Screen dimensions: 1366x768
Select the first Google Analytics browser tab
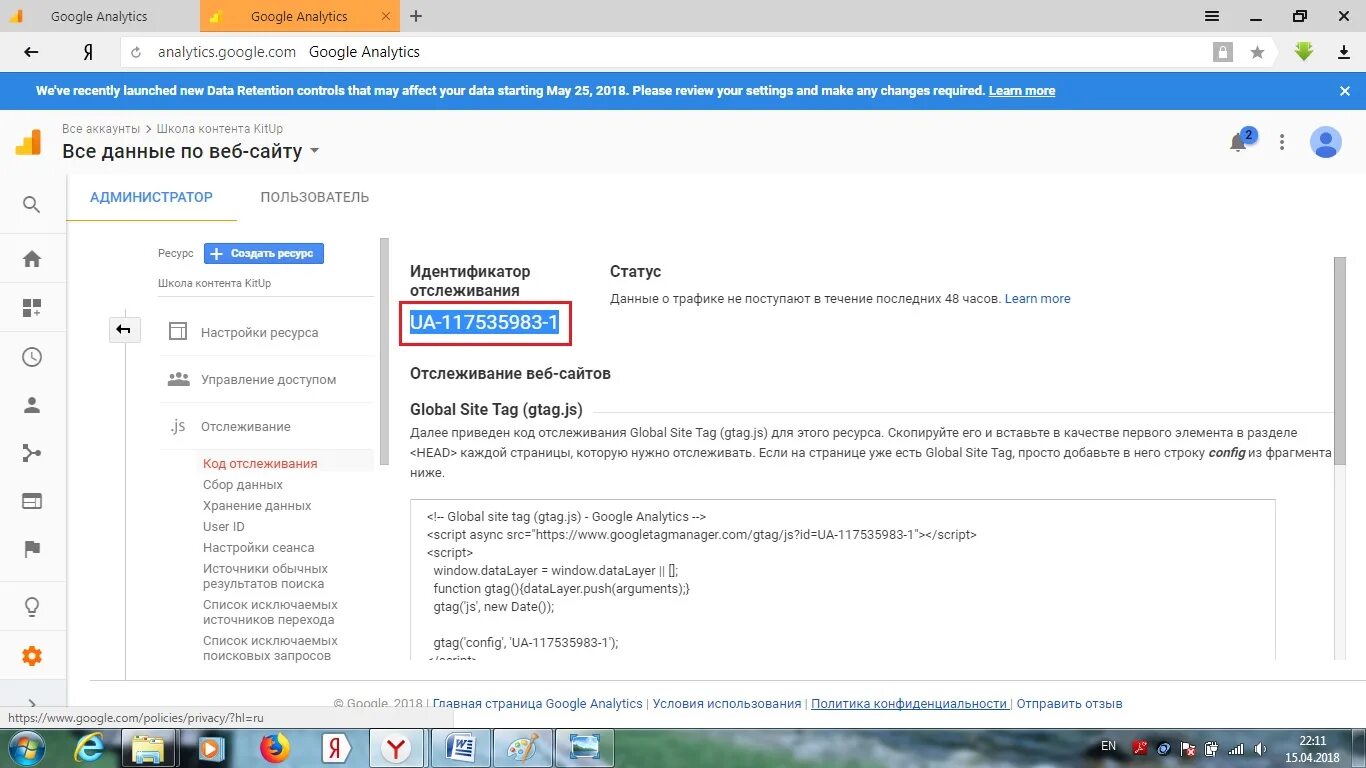pyautogui.click(x=98, y=16)
